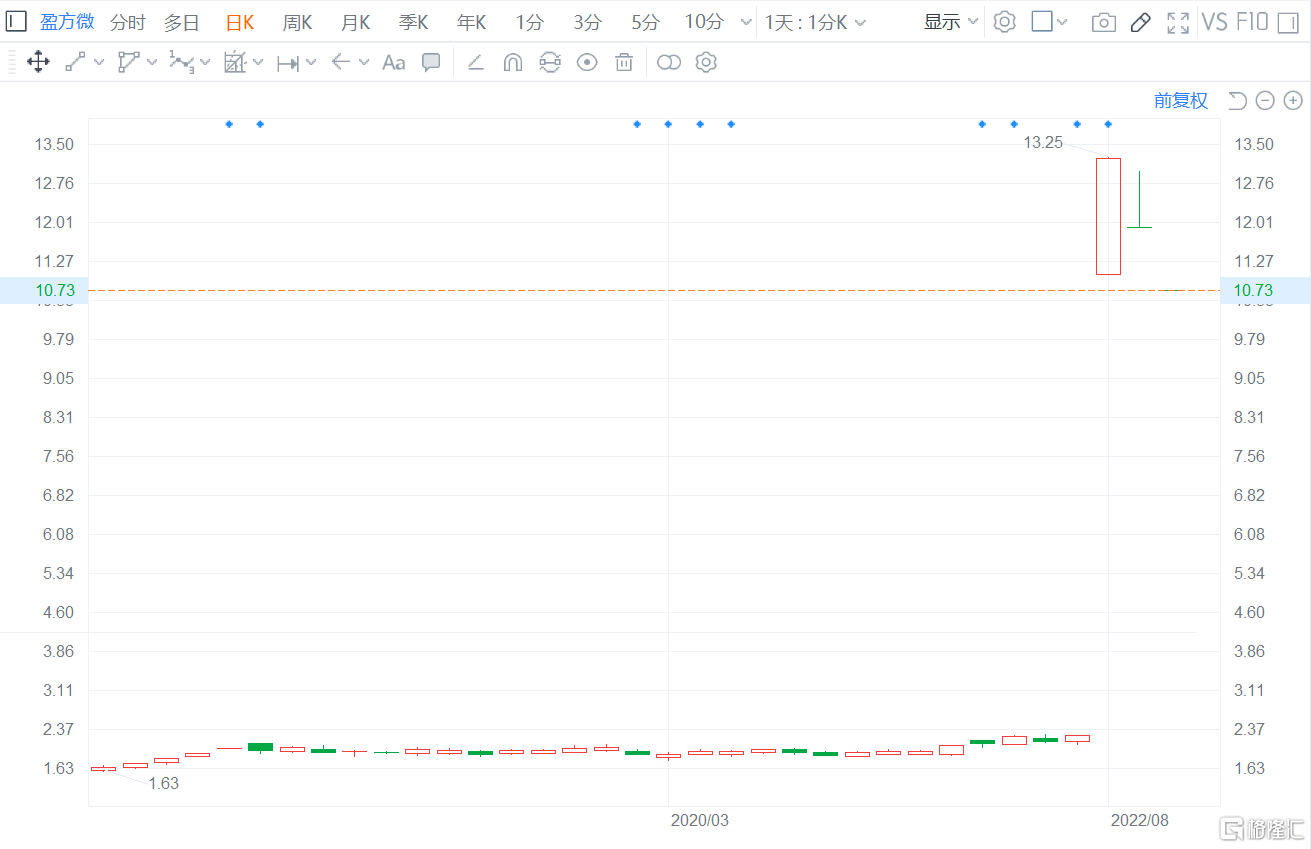Open the VS comparison feature
Screen dimensions: 1311x849
[1214, 22]
